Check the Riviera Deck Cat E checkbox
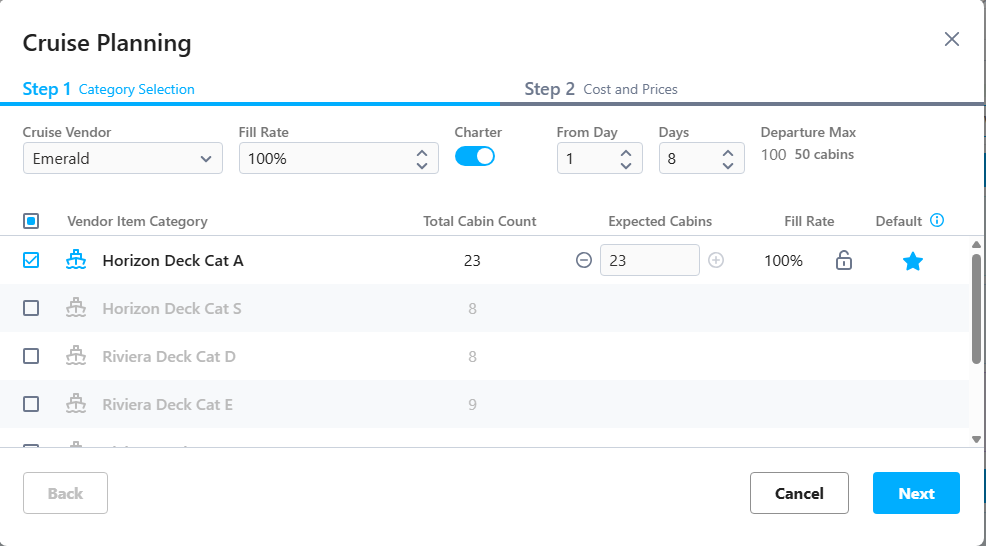This screenshot has width=986, height=546. (31, 403)
